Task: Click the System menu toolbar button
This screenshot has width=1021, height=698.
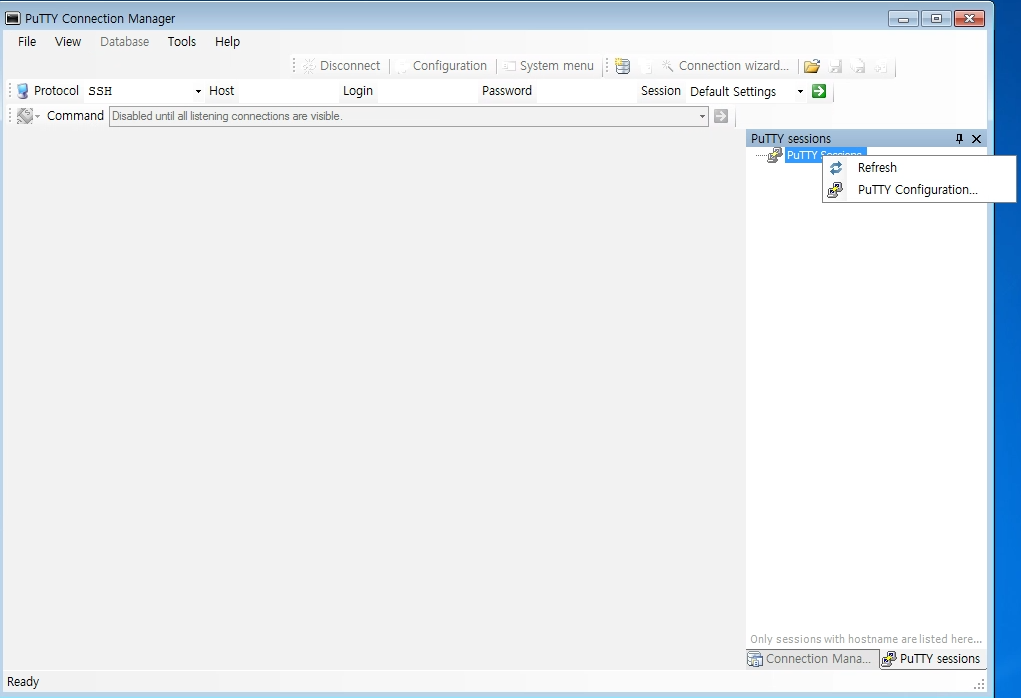Action: tap(549, 66)
